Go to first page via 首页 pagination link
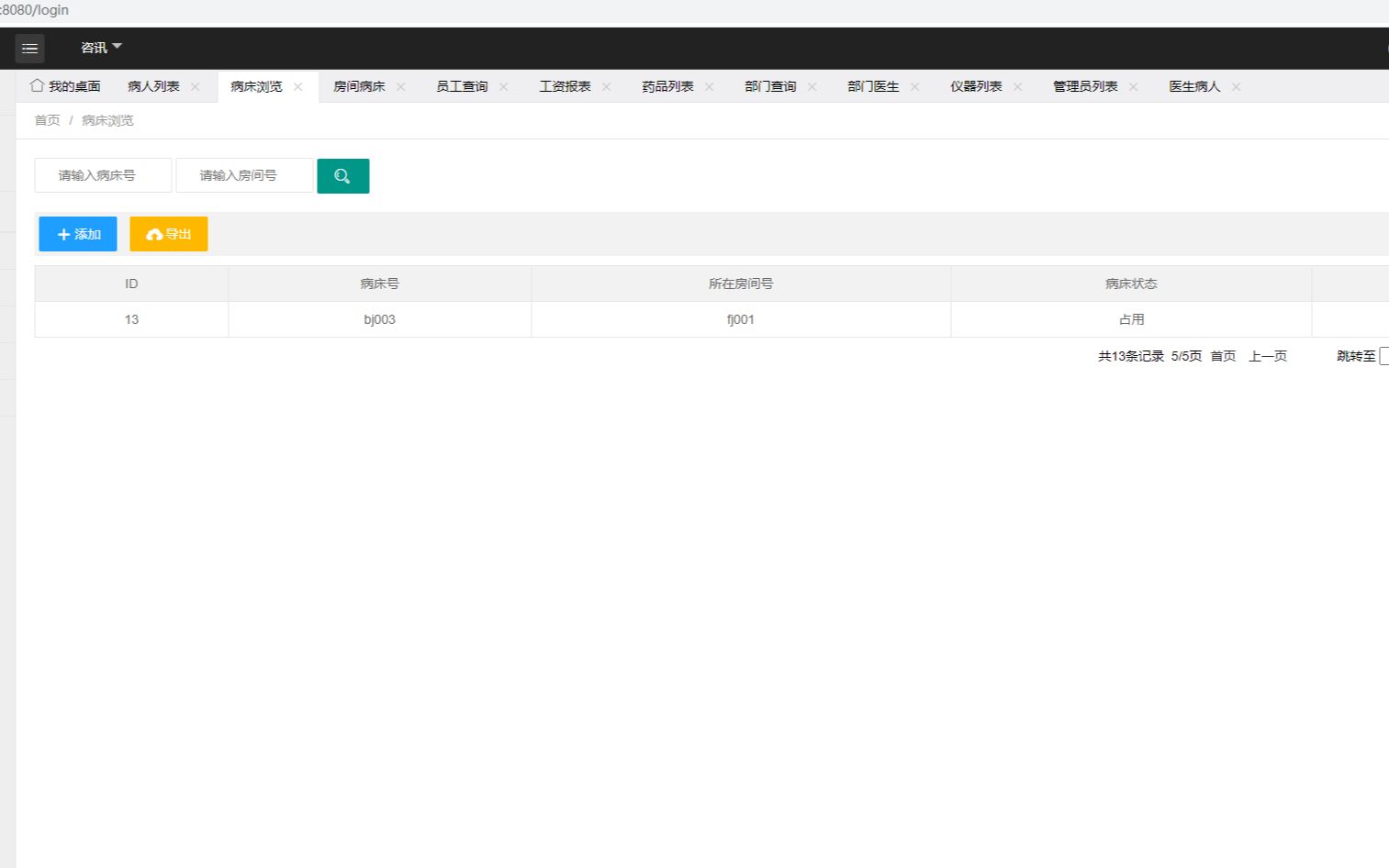 1223,356
